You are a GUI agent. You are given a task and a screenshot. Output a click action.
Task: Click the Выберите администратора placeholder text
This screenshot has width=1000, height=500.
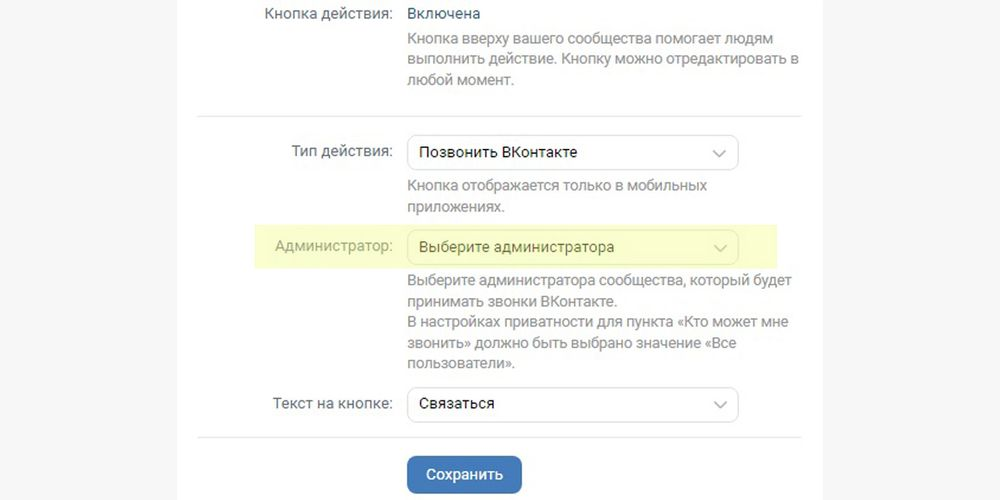point(517,247)
